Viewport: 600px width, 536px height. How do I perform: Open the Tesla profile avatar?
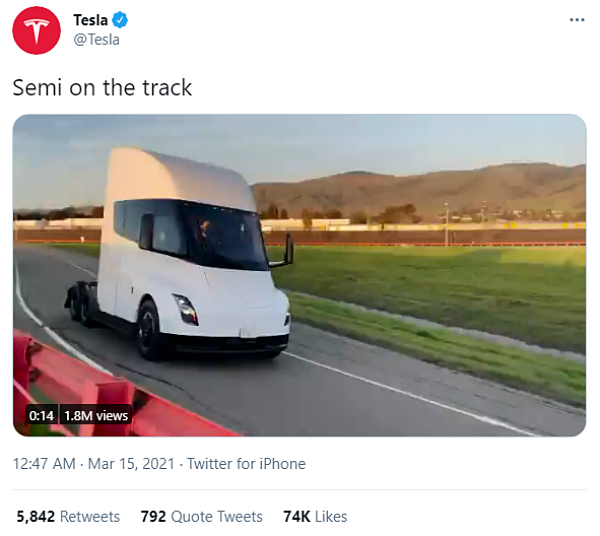tap(36, 30)
